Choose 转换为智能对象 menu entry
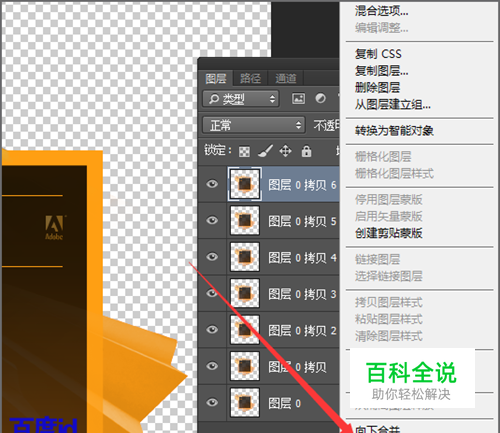This screenshot has width=500, height=433. [394, 130]
